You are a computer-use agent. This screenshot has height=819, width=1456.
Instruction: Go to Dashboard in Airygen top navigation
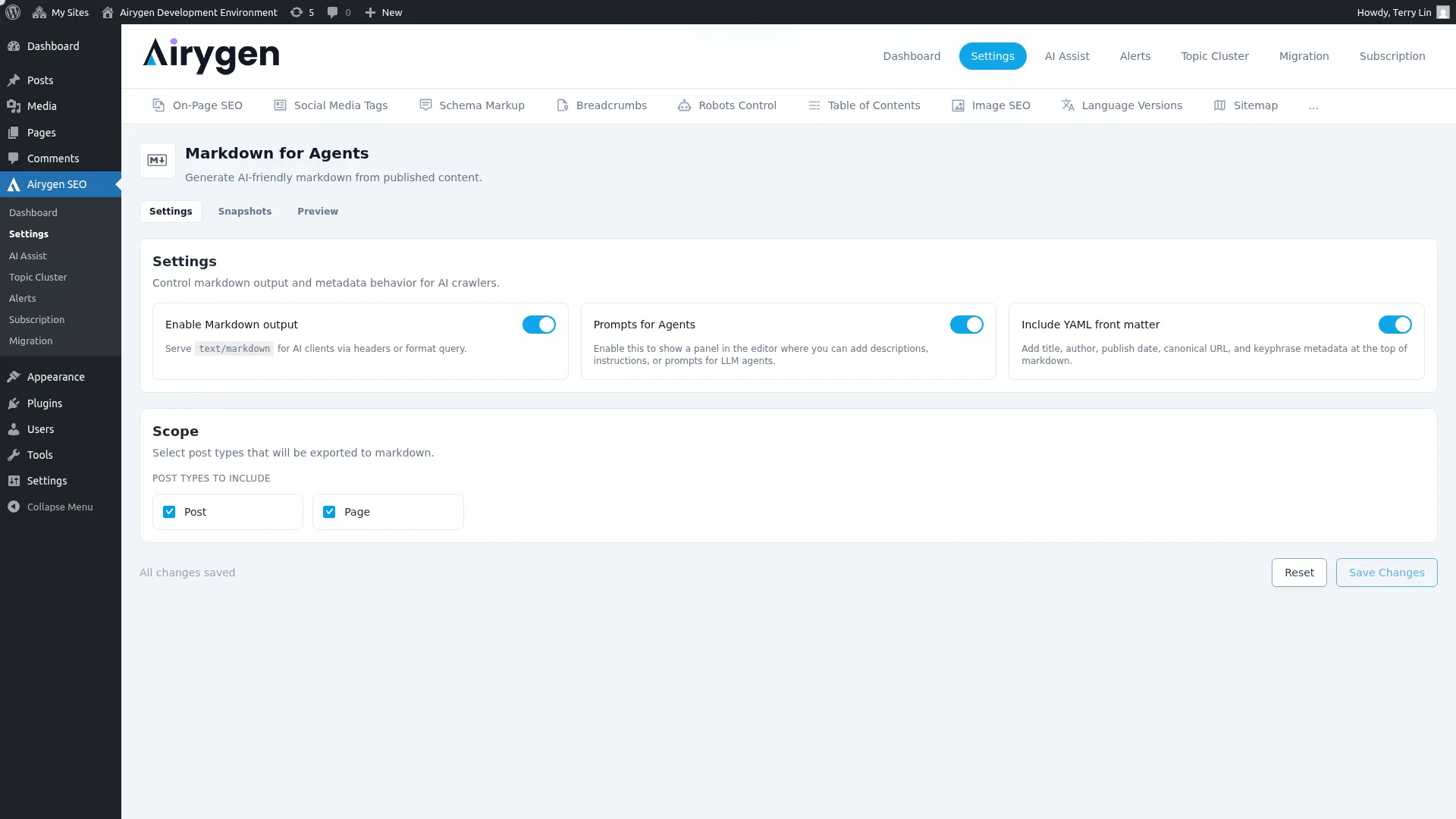point(912,56)
